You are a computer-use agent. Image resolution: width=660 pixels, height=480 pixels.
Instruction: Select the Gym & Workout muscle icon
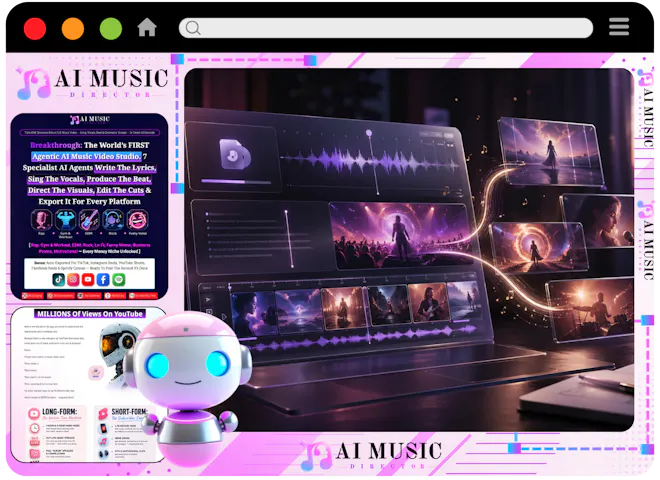65,220
